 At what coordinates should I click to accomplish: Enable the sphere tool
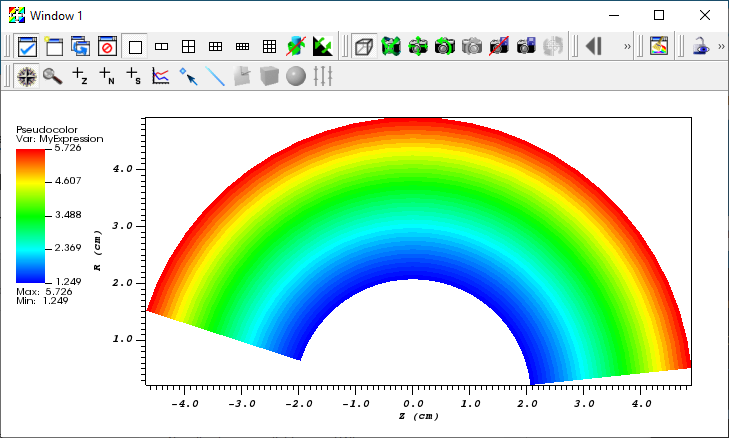click(x=296, y=76)
